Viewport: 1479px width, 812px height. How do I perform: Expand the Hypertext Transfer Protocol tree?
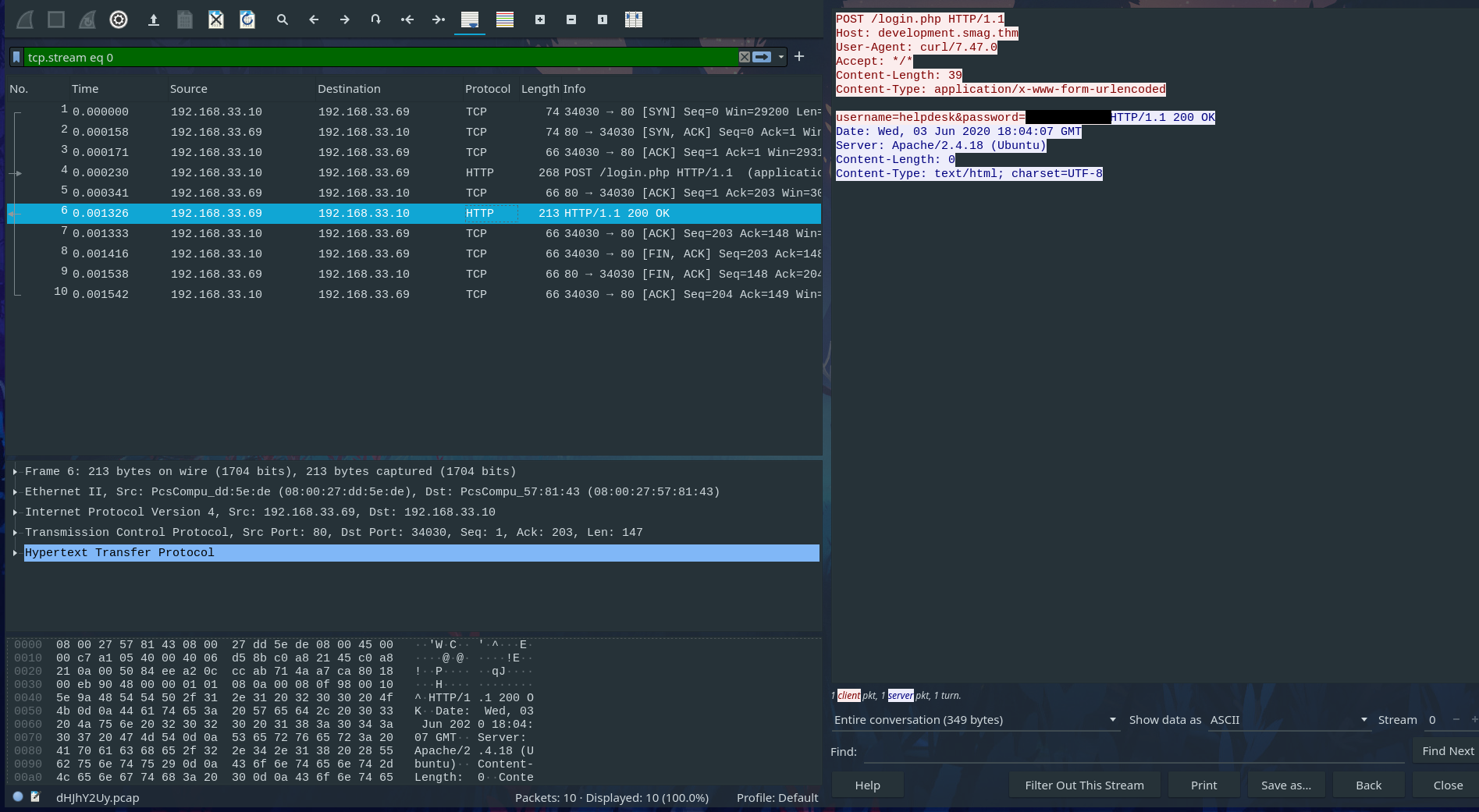point(15,553)
